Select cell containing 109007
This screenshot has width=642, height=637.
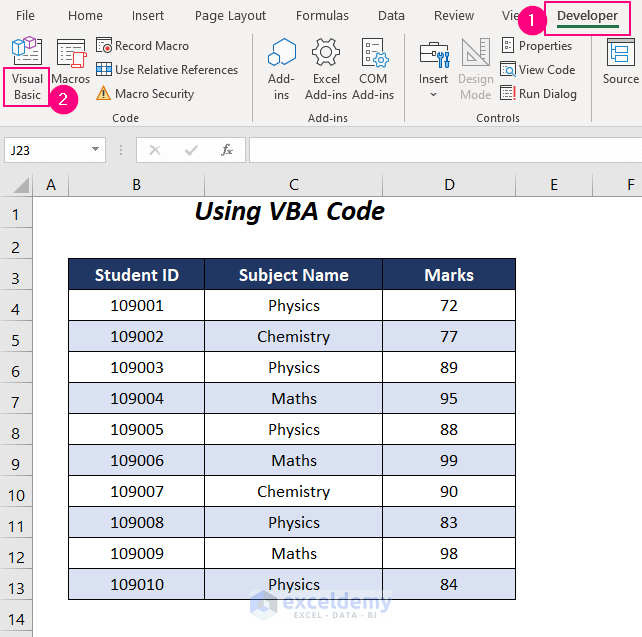pyautogui.click(x=136, y=491)
